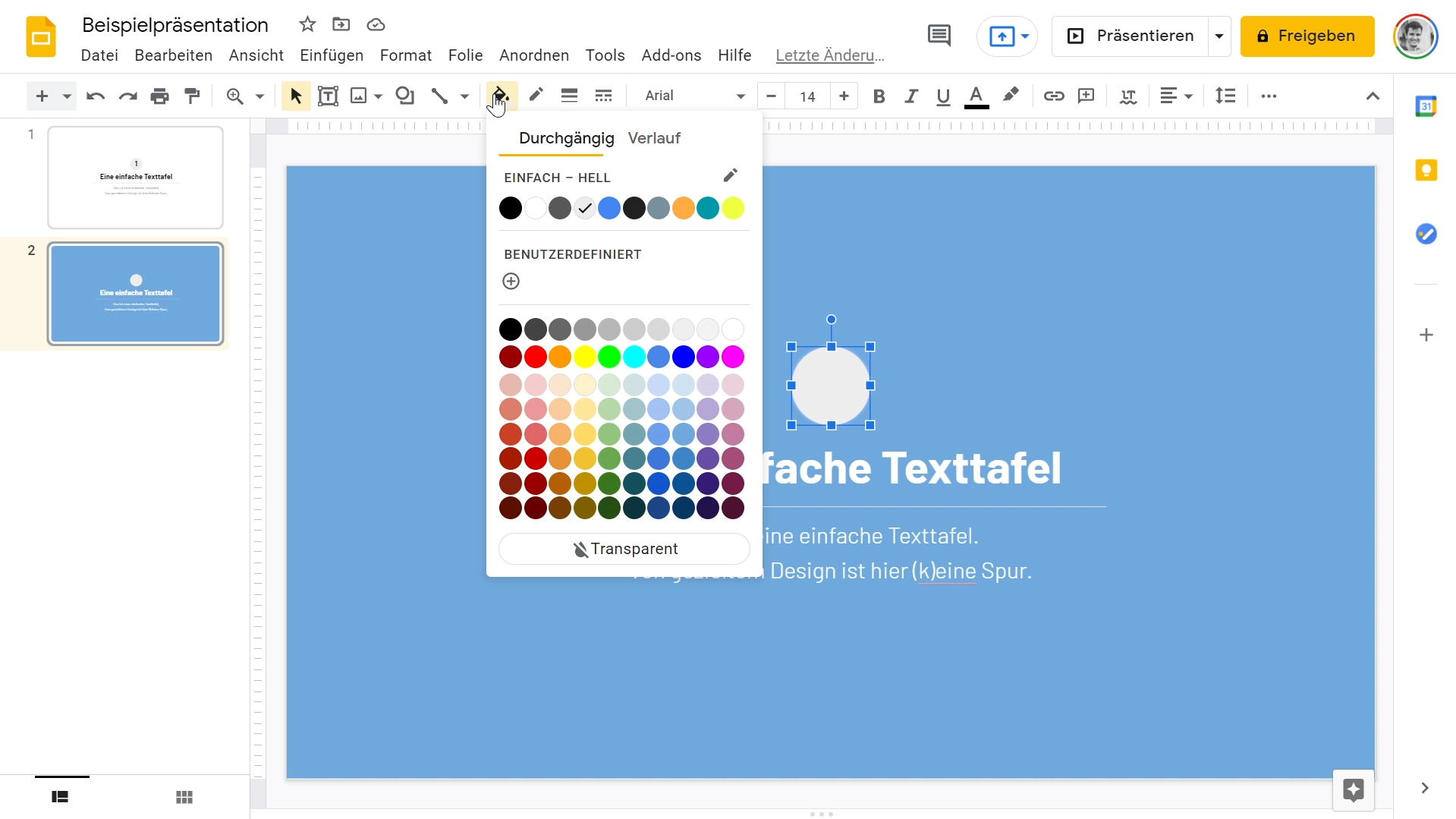Switch to grid view at bottom

coord(184,797)
